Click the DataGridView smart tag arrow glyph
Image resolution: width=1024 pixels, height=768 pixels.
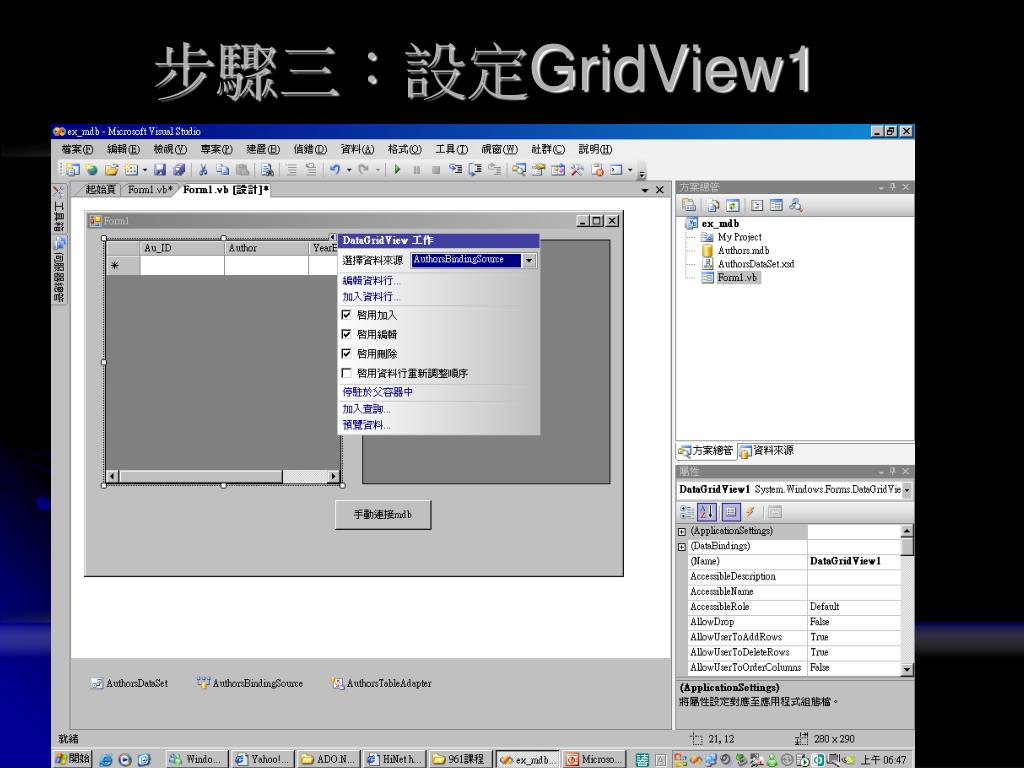tap(332, 237)
